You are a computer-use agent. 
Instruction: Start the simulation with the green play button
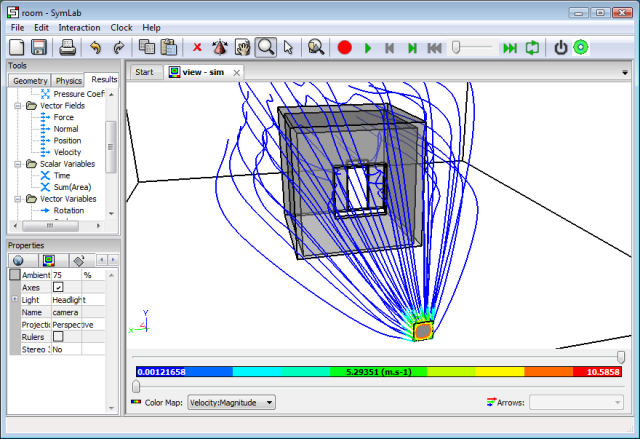point(368,48)
